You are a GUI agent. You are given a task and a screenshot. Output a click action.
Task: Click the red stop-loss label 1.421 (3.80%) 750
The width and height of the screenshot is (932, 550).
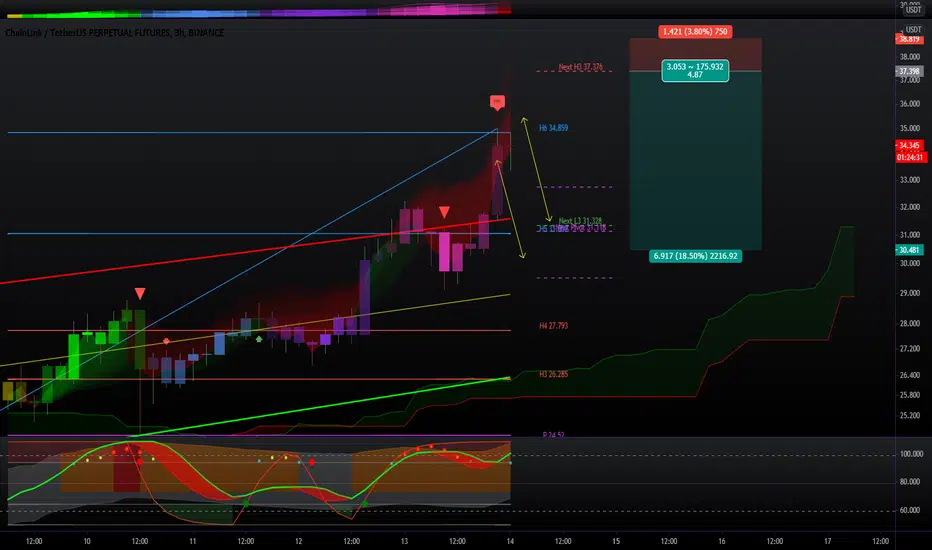695,32
